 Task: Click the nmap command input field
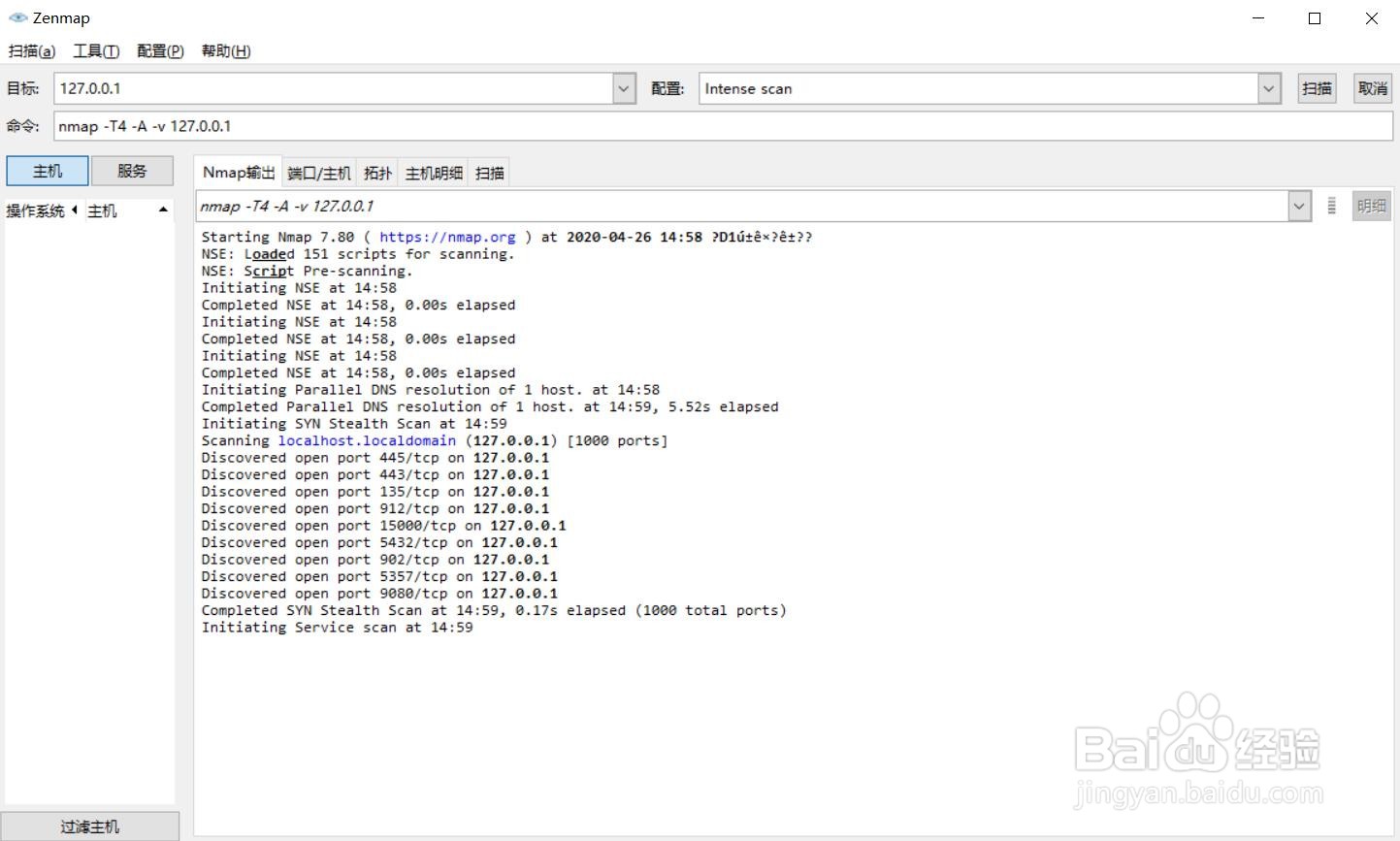click(x=723, y=126)
